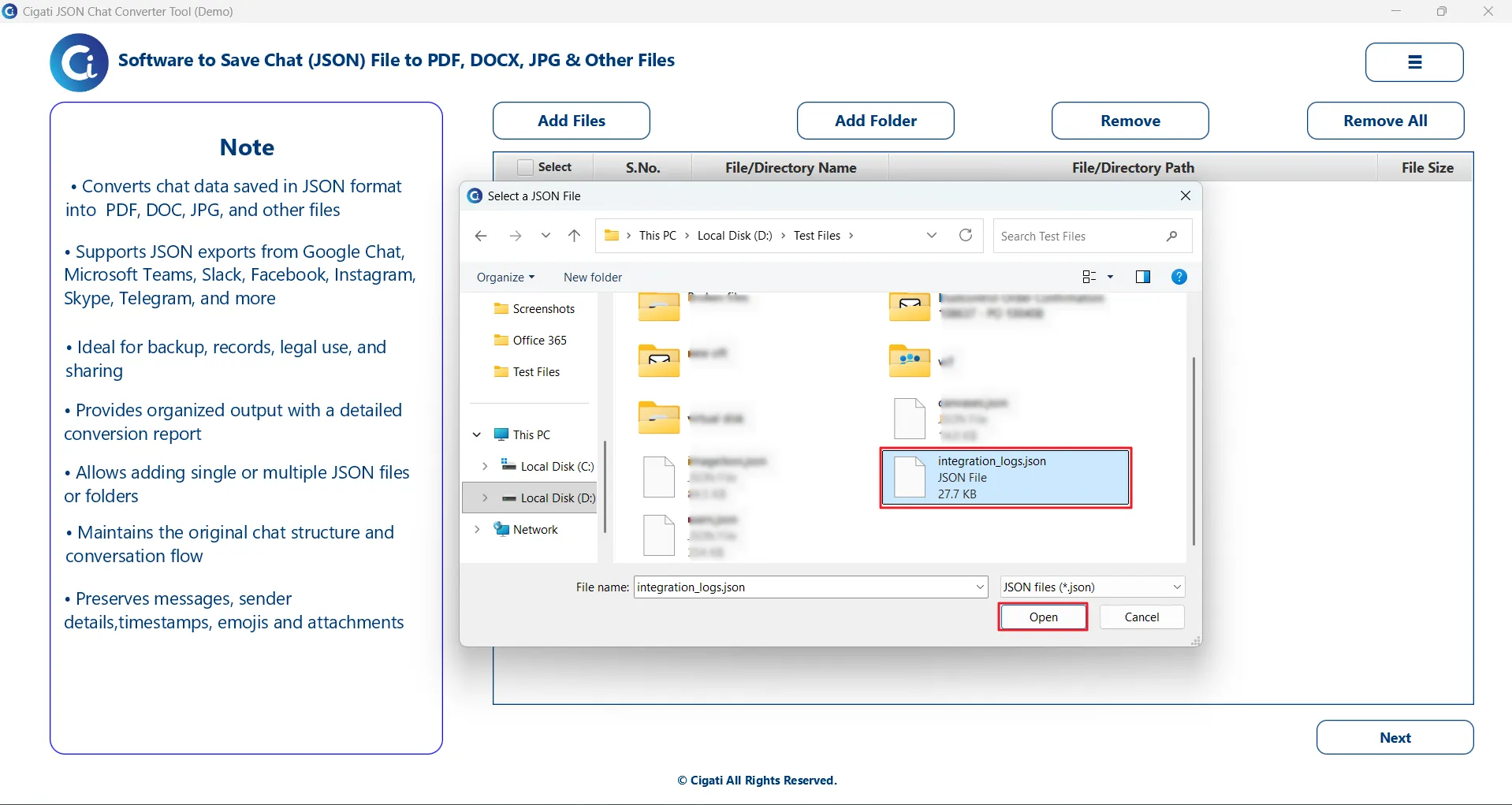Screen dimensions: 1512x805
Task: Select Local Disk (C:) in navigation pane
Action: (548, 467)
